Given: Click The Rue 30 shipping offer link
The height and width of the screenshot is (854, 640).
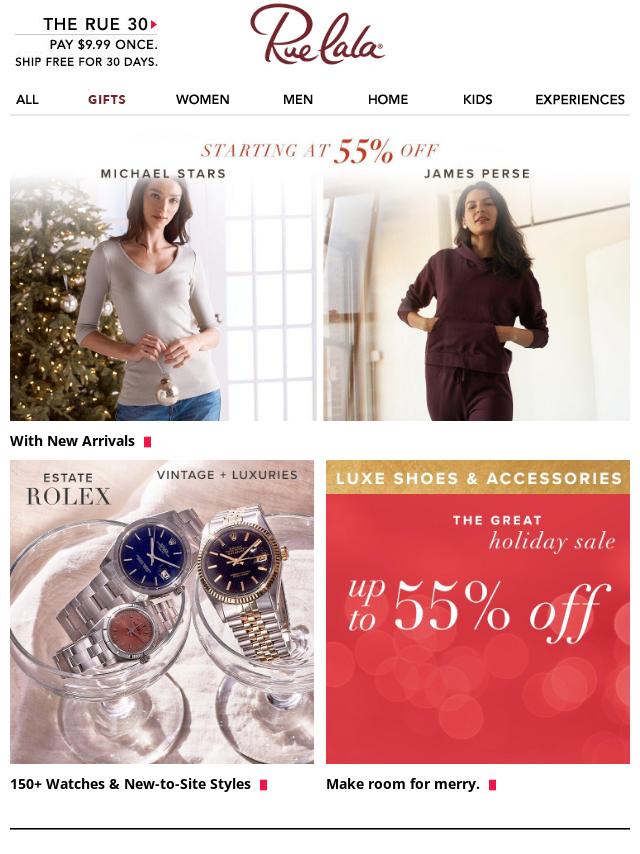Looking at the screenshot, I should (87, 42).
